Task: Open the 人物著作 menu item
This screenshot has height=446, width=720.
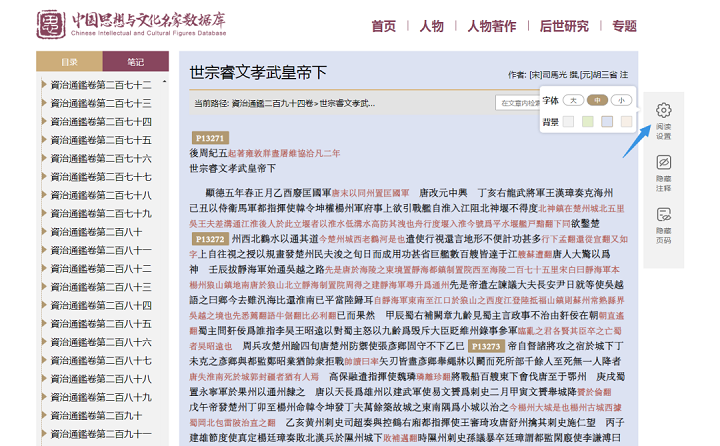Action: [491, 26]
